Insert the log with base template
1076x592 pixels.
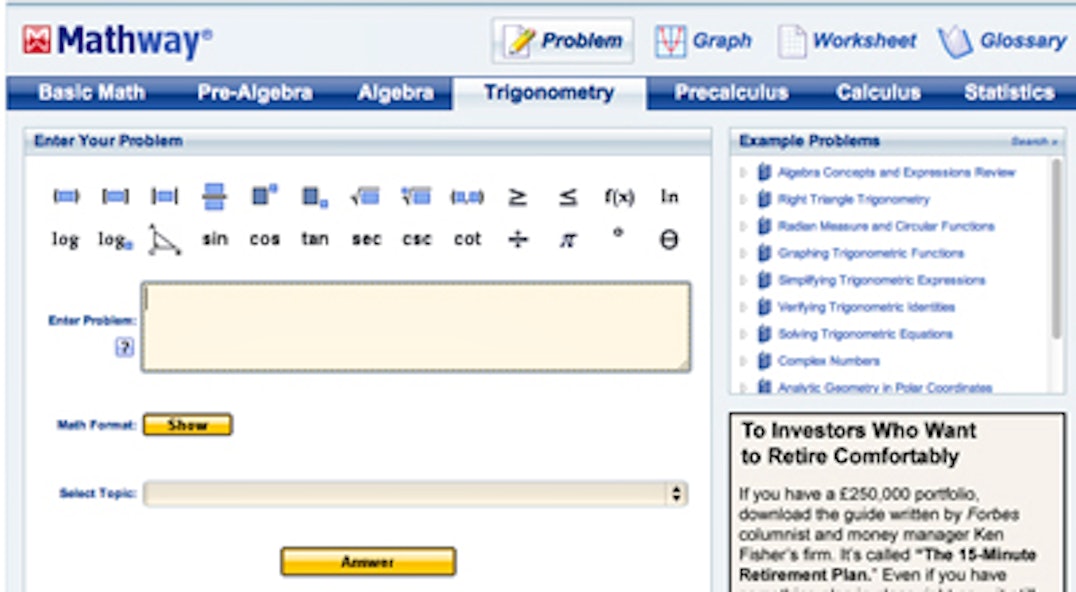point(115,239)
